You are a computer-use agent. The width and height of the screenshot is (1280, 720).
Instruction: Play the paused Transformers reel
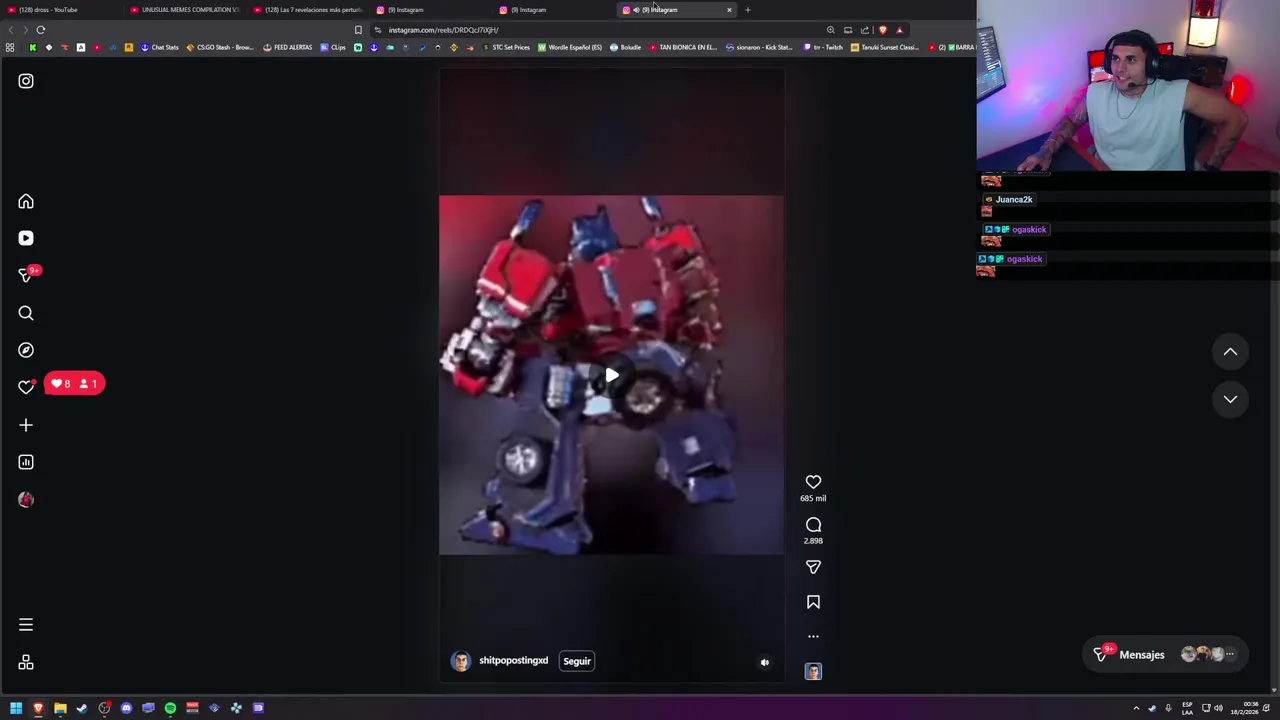tap(611, 375)
